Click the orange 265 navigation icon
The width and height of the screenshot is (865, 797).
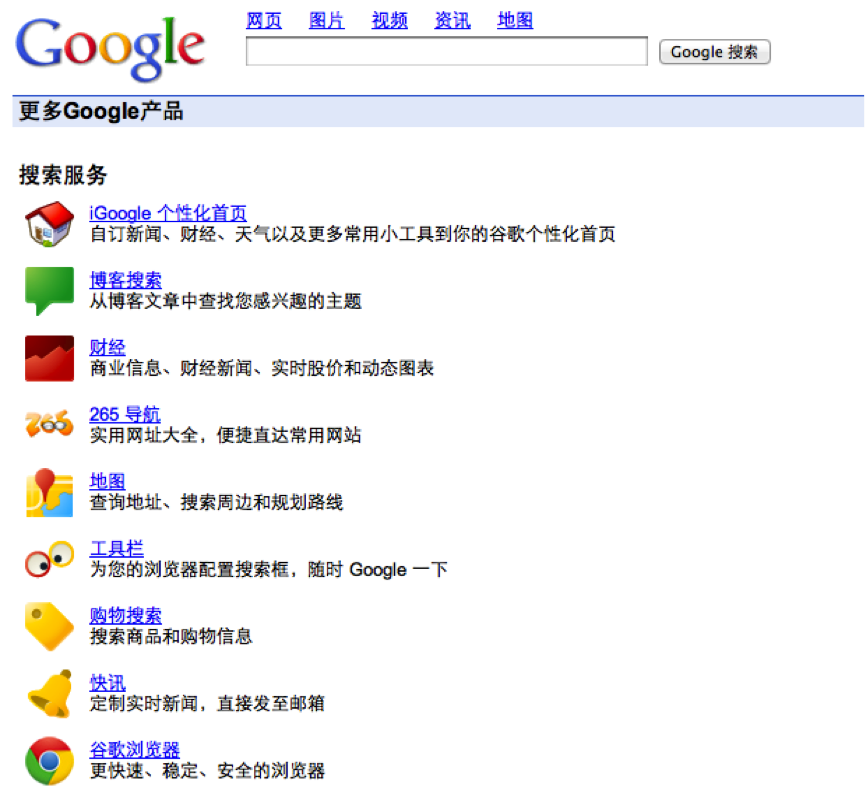[x=50, y=424]
